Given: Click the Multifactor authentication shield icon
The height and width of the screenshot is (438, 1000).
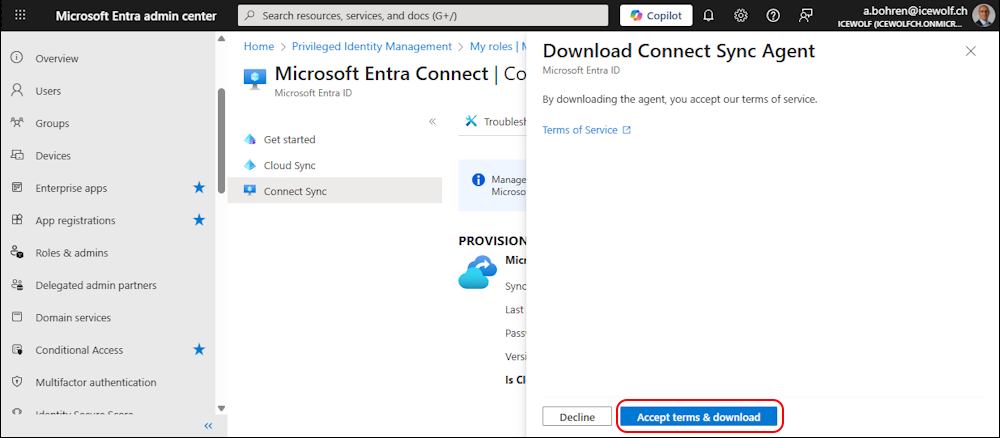Looking at the screenshot, I should tap(17, 382).
